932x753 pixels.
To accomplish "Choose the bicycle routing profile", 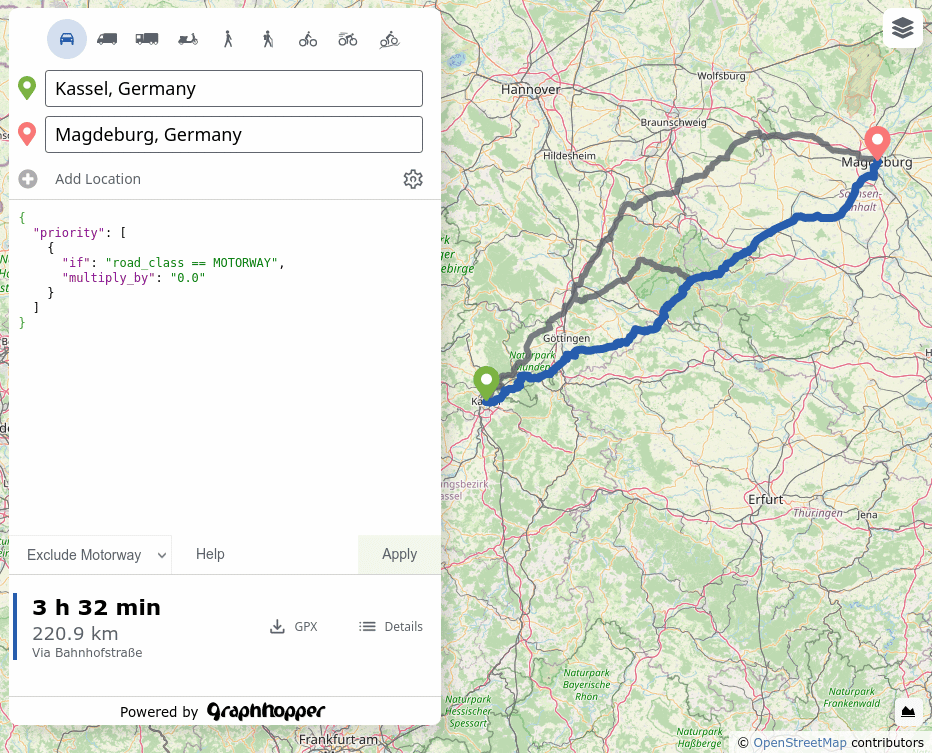I will click(x=308, y=39).
